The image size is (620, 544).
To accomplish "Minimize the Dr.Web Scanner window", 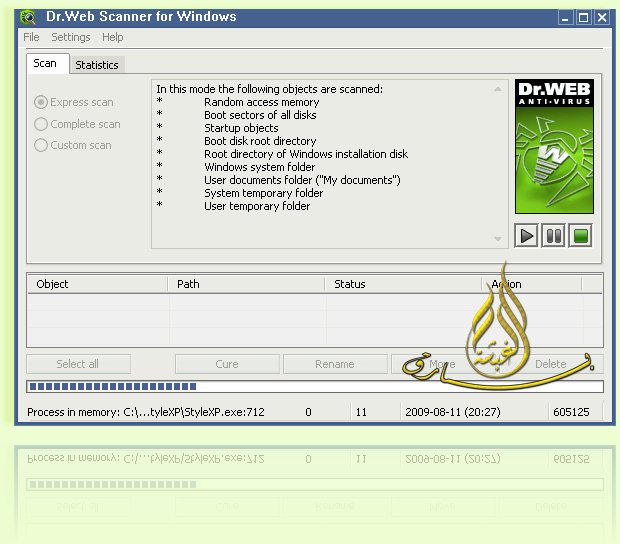I will (x=565, y=17).
